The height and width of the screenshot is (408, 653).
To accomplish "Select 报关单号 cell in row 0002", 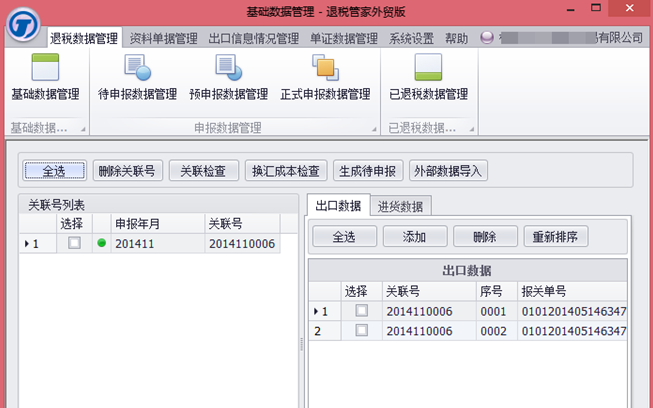I will 572,331.
